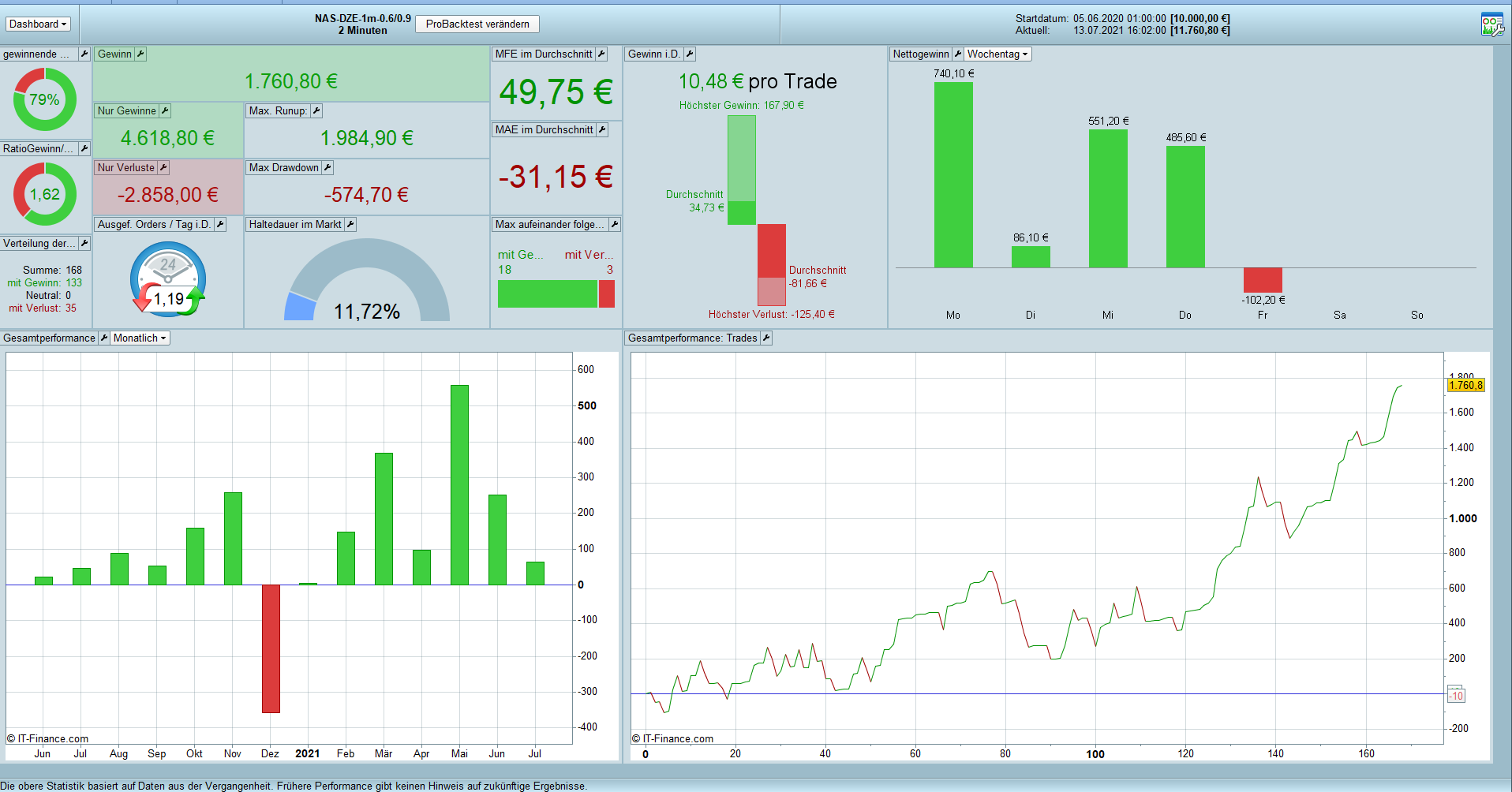Click the past-performance disclaimer in status bar

[294, 786]
